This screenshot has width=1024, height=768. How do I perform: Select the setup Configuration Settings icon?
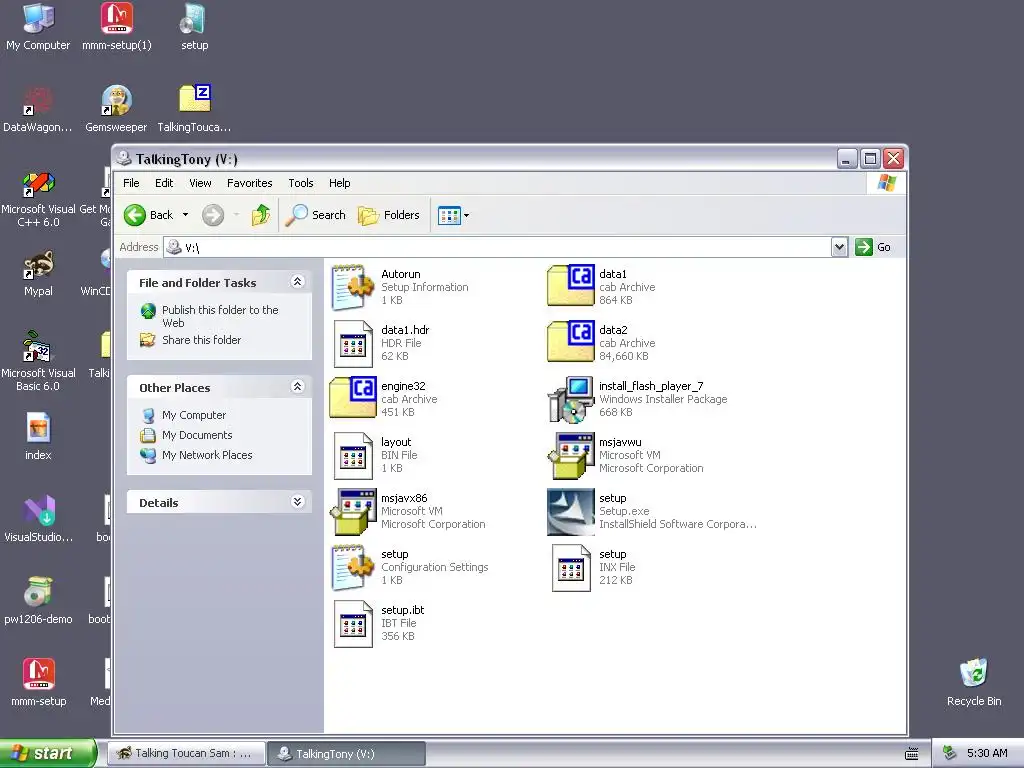pyautogui.click(x=353, y=568)
